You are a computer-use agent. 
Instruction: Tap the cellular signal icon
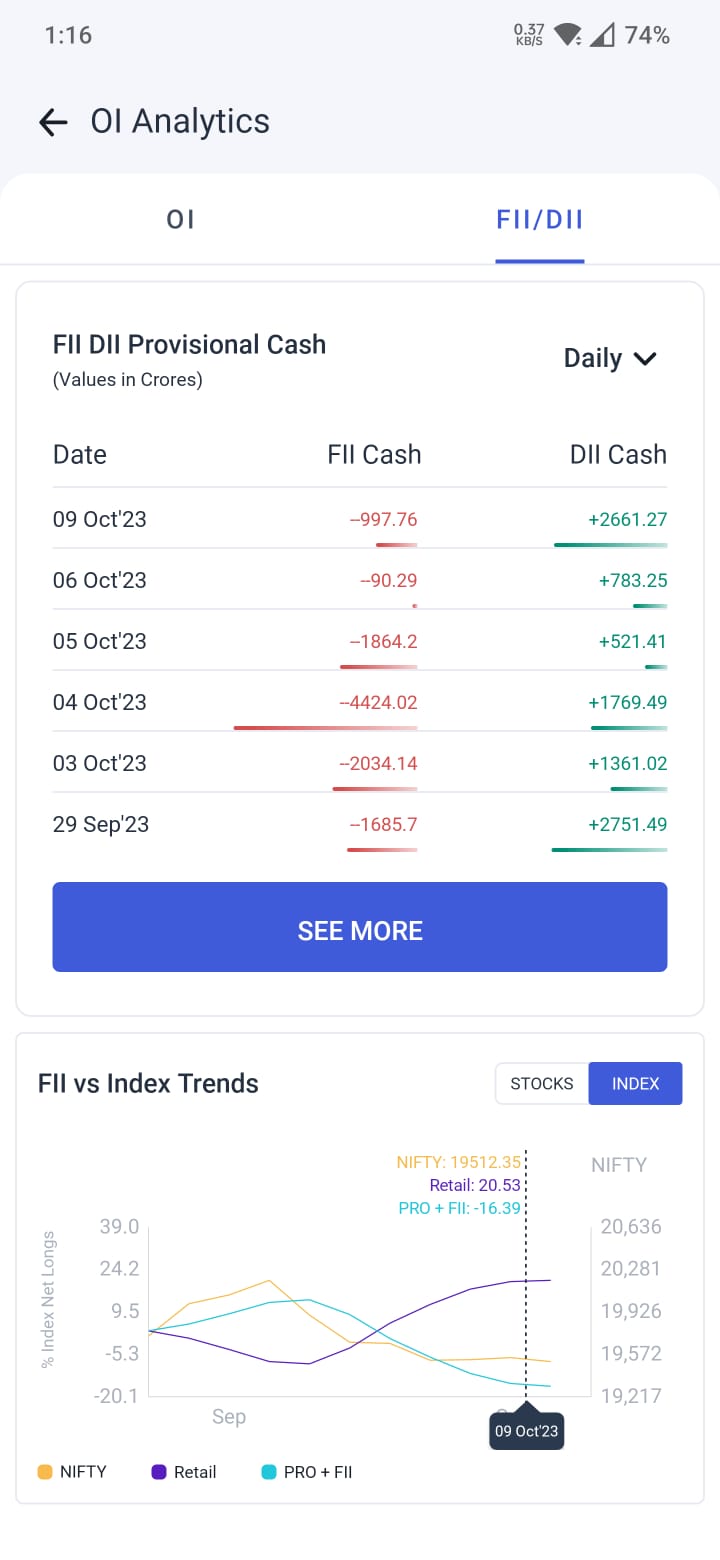tap(601, 36)
